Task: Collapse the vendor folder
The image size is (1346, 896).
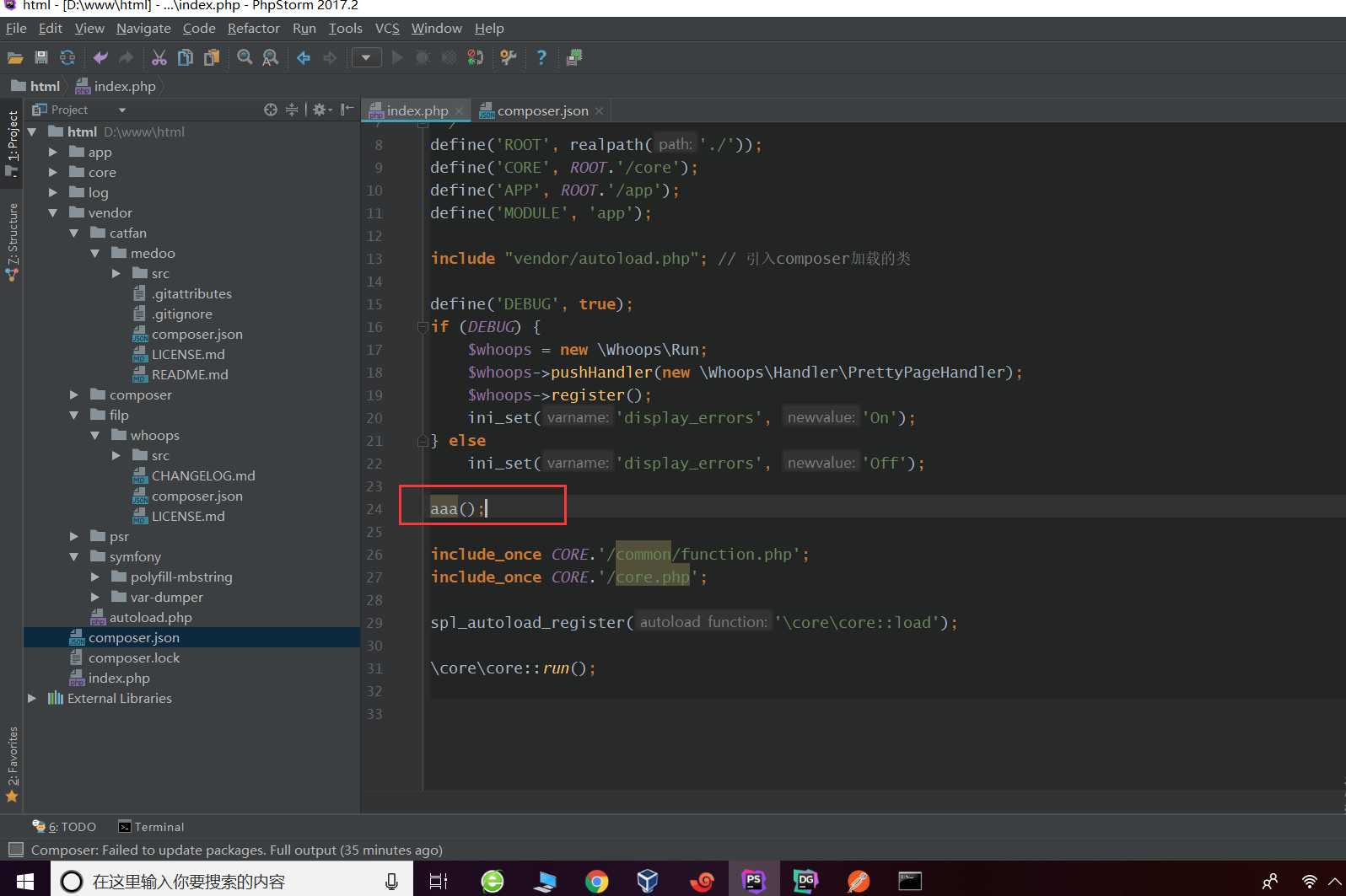Action: (x=53, y=212)
